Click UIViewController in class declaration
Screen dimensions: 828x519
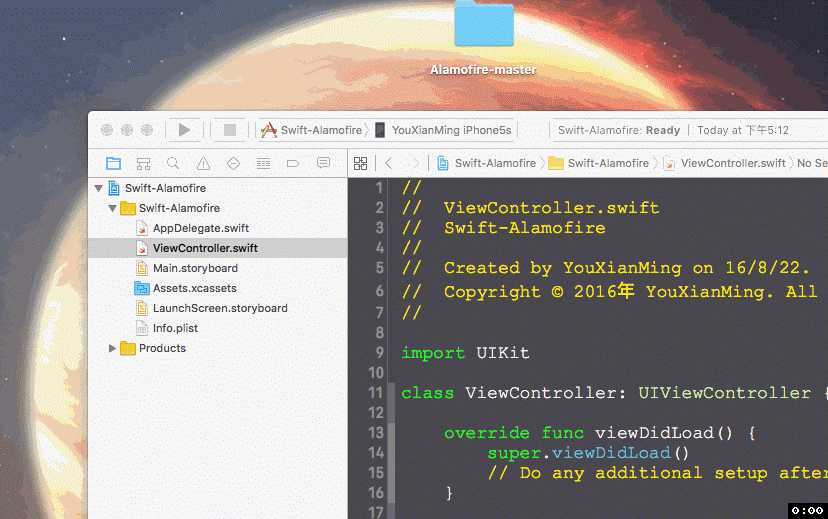point(724,393)
